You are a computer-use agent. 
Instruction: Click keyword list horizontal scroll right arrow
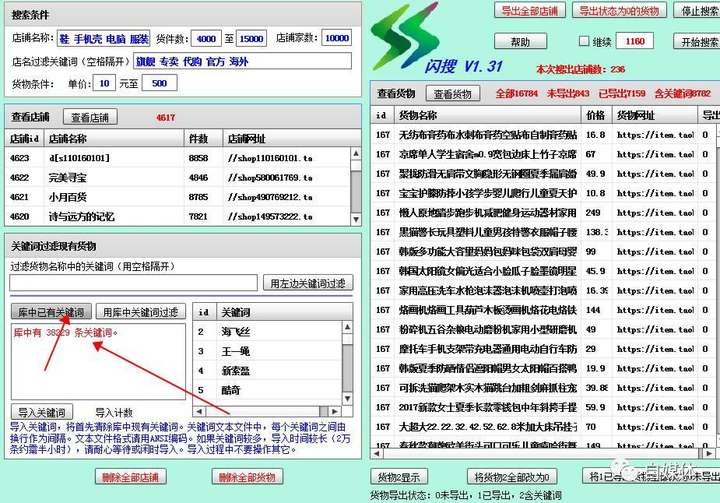(335, 411)
